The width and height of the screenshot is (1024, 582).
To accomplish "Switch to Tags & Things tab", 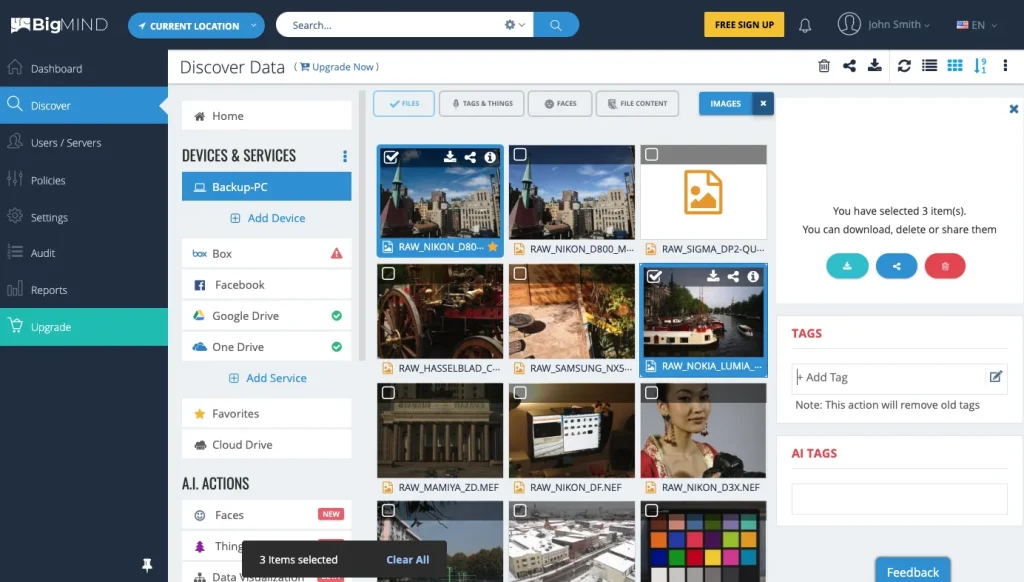I will pos(482,103).
